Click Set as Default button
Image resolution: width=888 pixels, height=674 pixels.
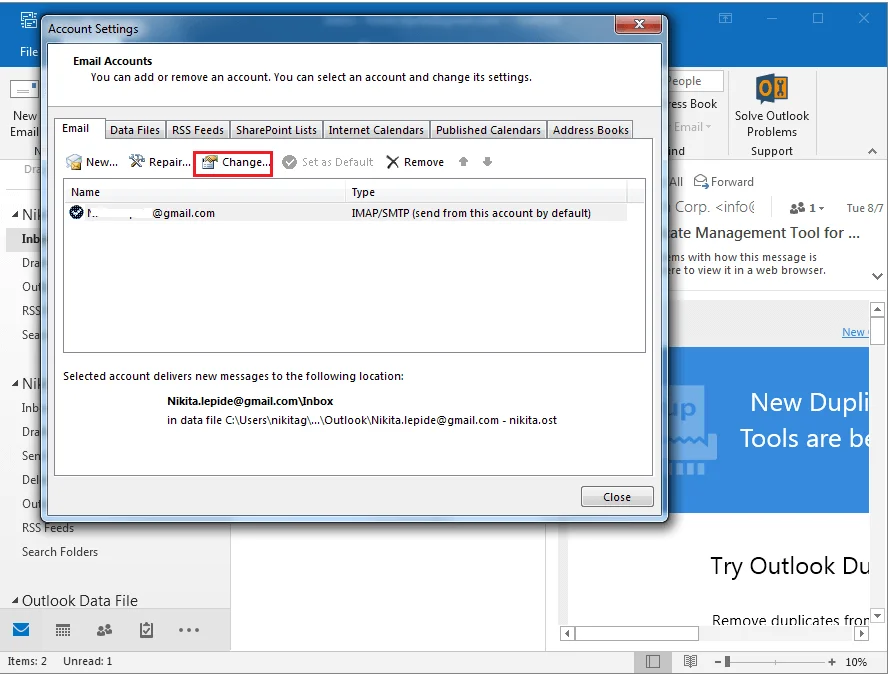[327, 162]
